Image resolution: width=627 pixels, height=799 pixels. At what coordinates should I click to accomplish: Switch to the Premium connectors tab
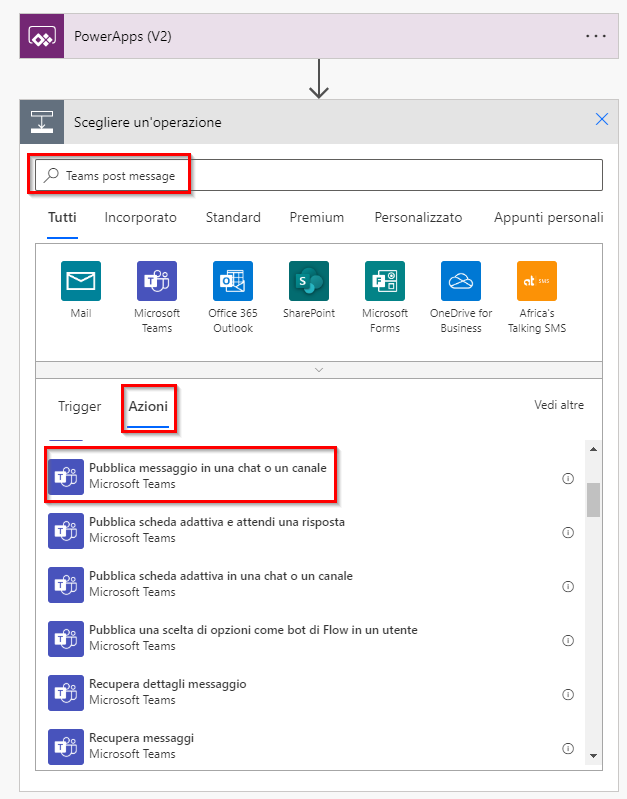pos(317,218)
